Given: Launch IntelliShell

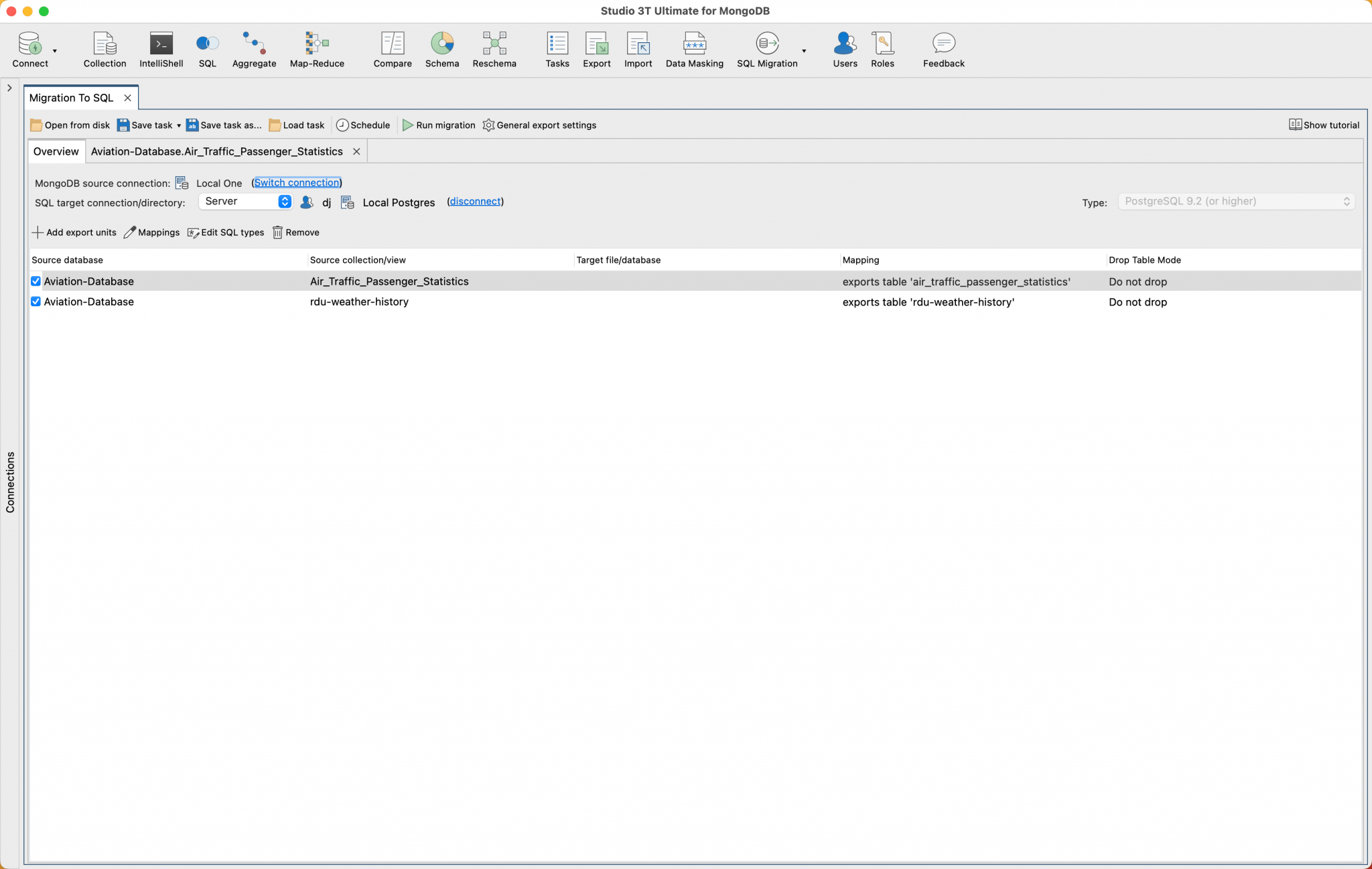Looking at the screenshot, I should 161,49.
